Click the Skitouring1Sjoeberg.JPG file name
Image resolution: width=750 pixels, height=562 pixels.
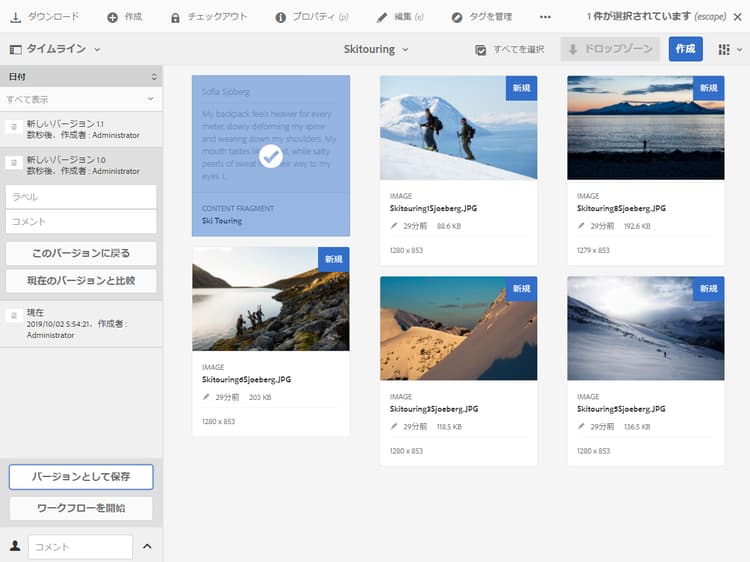point(433,208)
